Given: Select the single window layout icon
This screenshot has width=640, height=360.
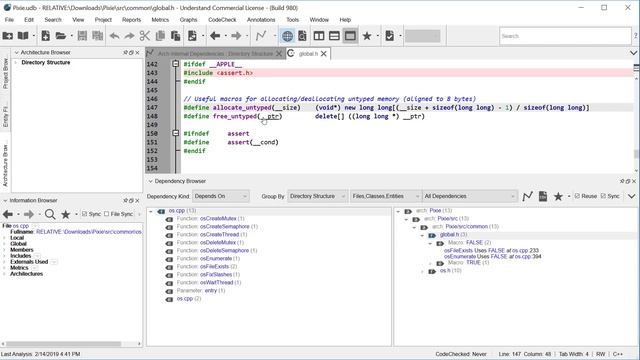Looking at the screenshot, I should click(x=350, y=36).
